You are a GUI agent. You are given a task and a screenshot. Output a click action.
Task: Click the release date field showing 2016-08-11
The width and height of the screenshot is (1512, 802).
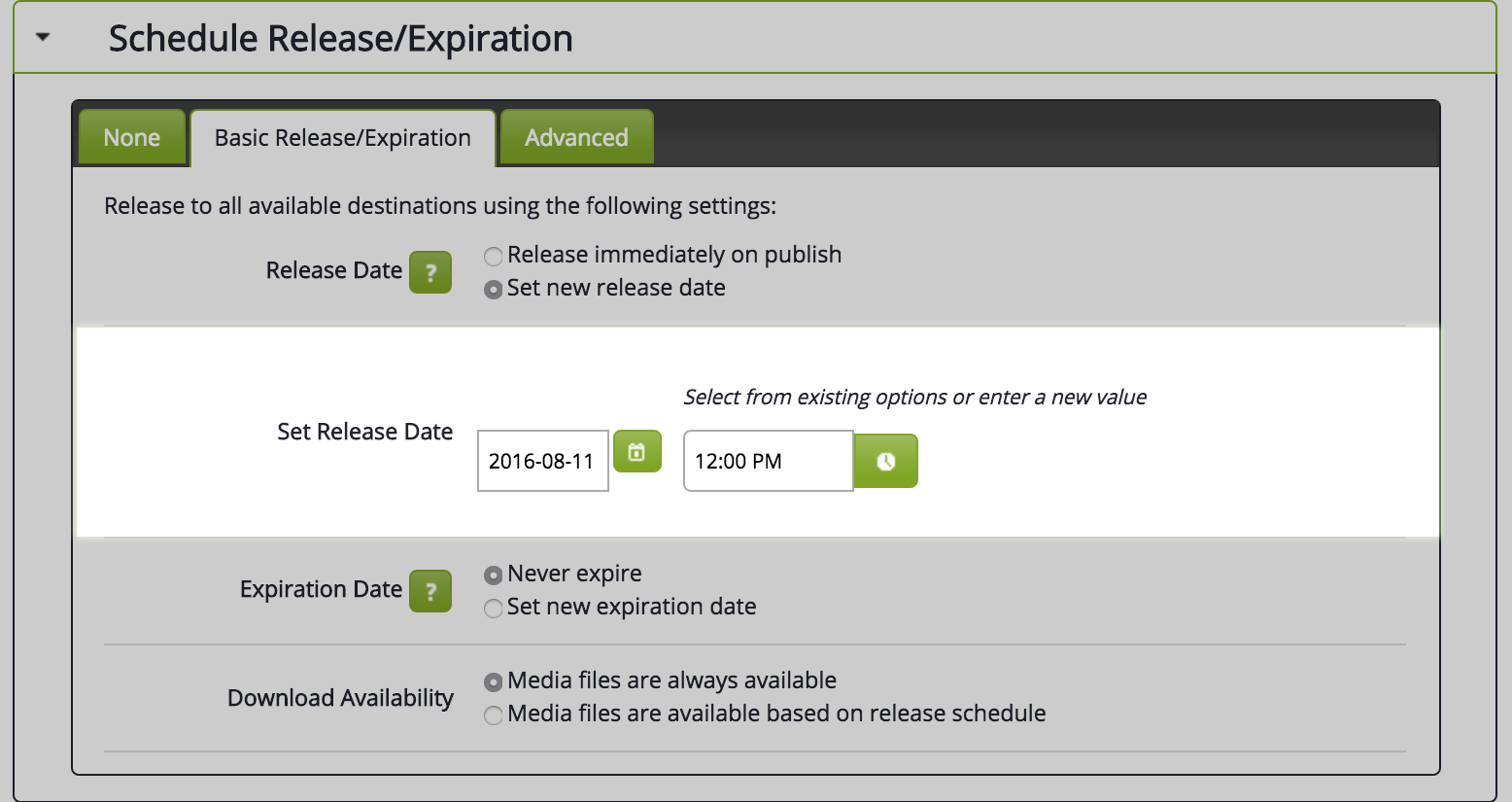point(542,461)
